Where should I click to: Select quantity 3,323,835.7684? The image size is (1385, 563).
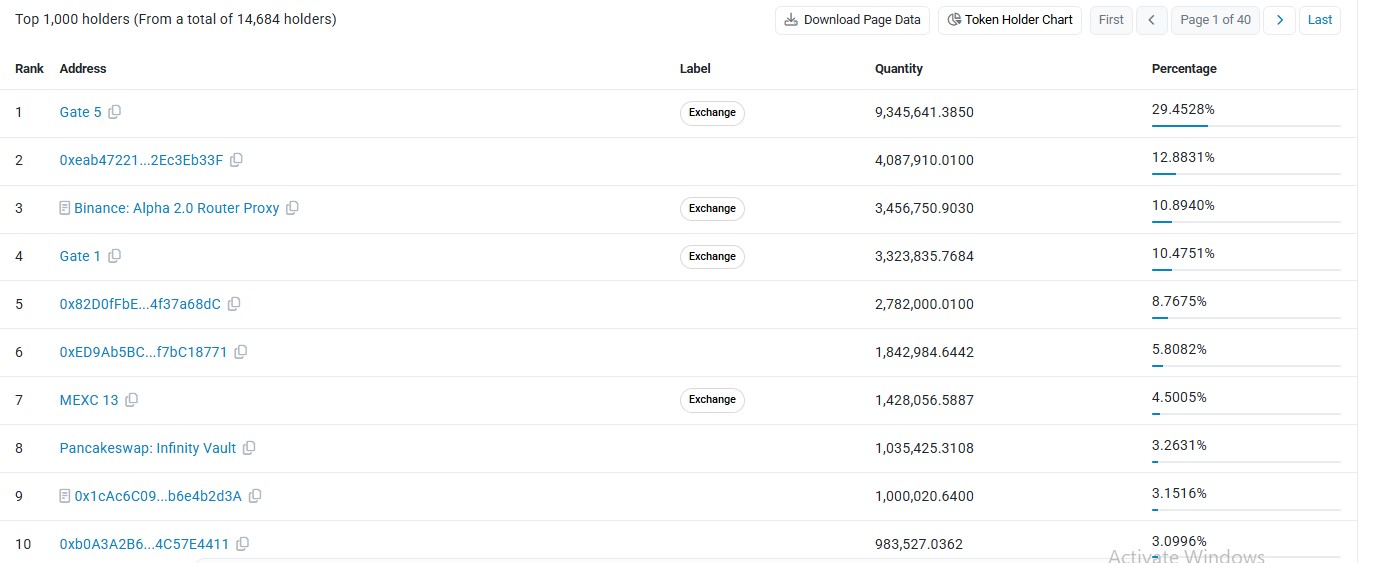click(924, 256)
